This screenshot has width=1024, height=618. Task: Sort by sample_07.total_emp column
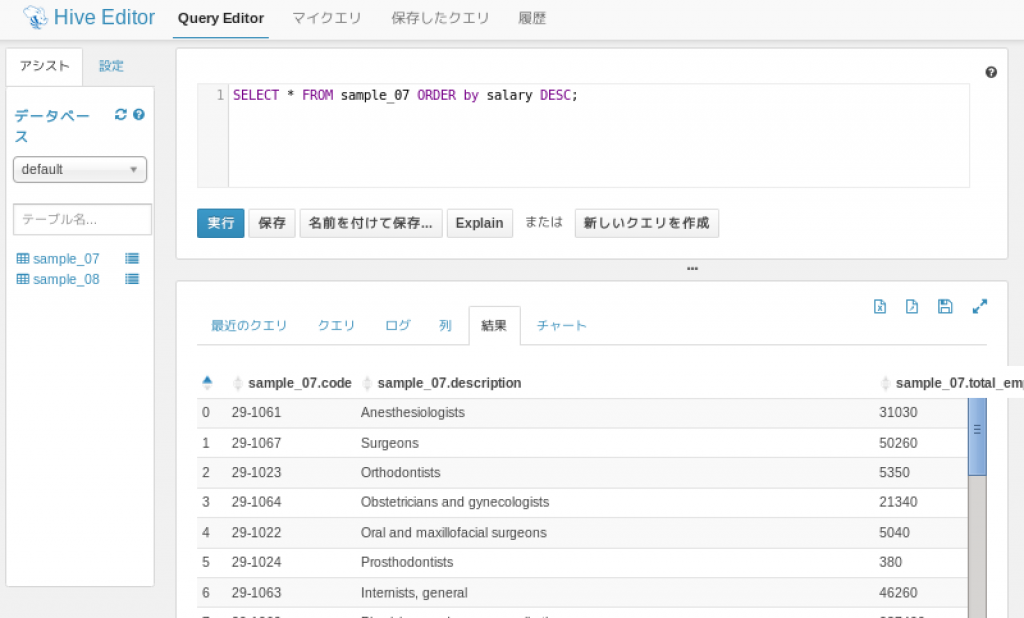point(959,383)
